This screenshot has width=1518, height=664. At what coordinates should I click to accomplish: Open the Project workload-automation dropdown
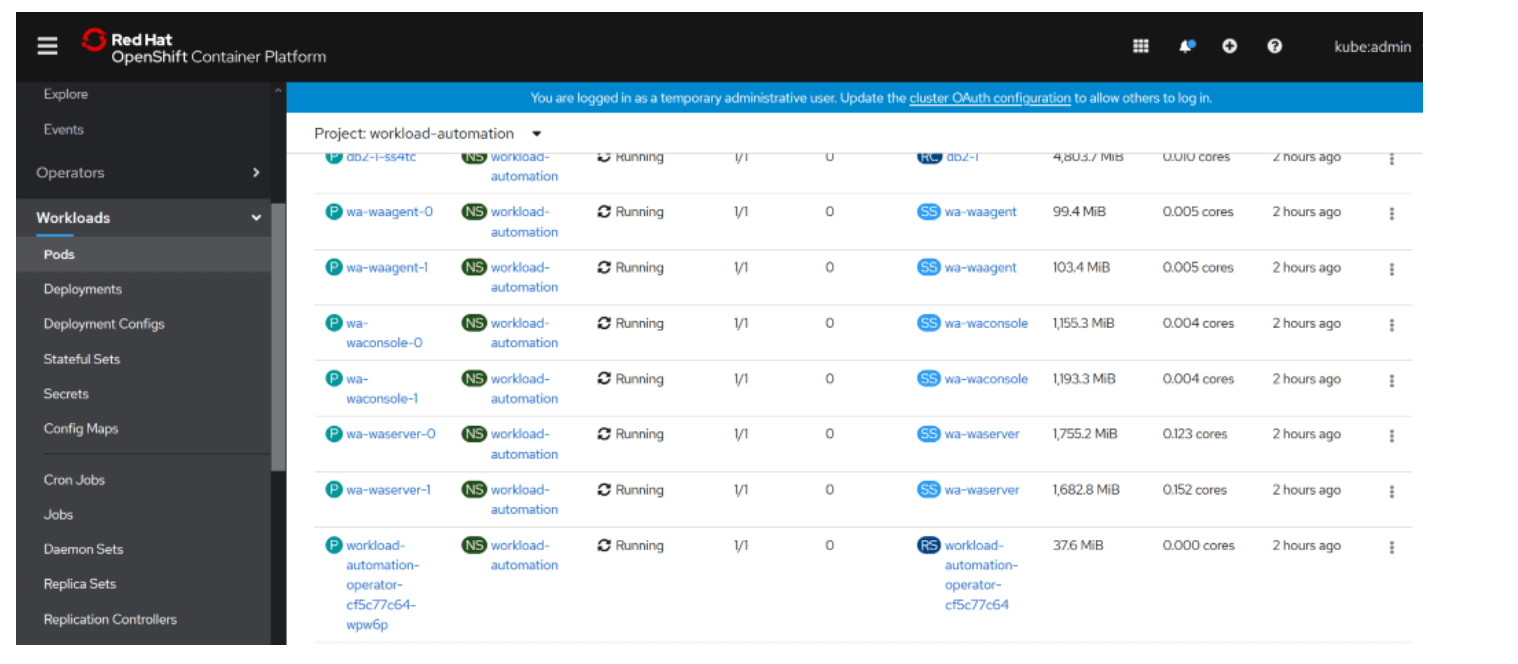(x=428, y=134)
